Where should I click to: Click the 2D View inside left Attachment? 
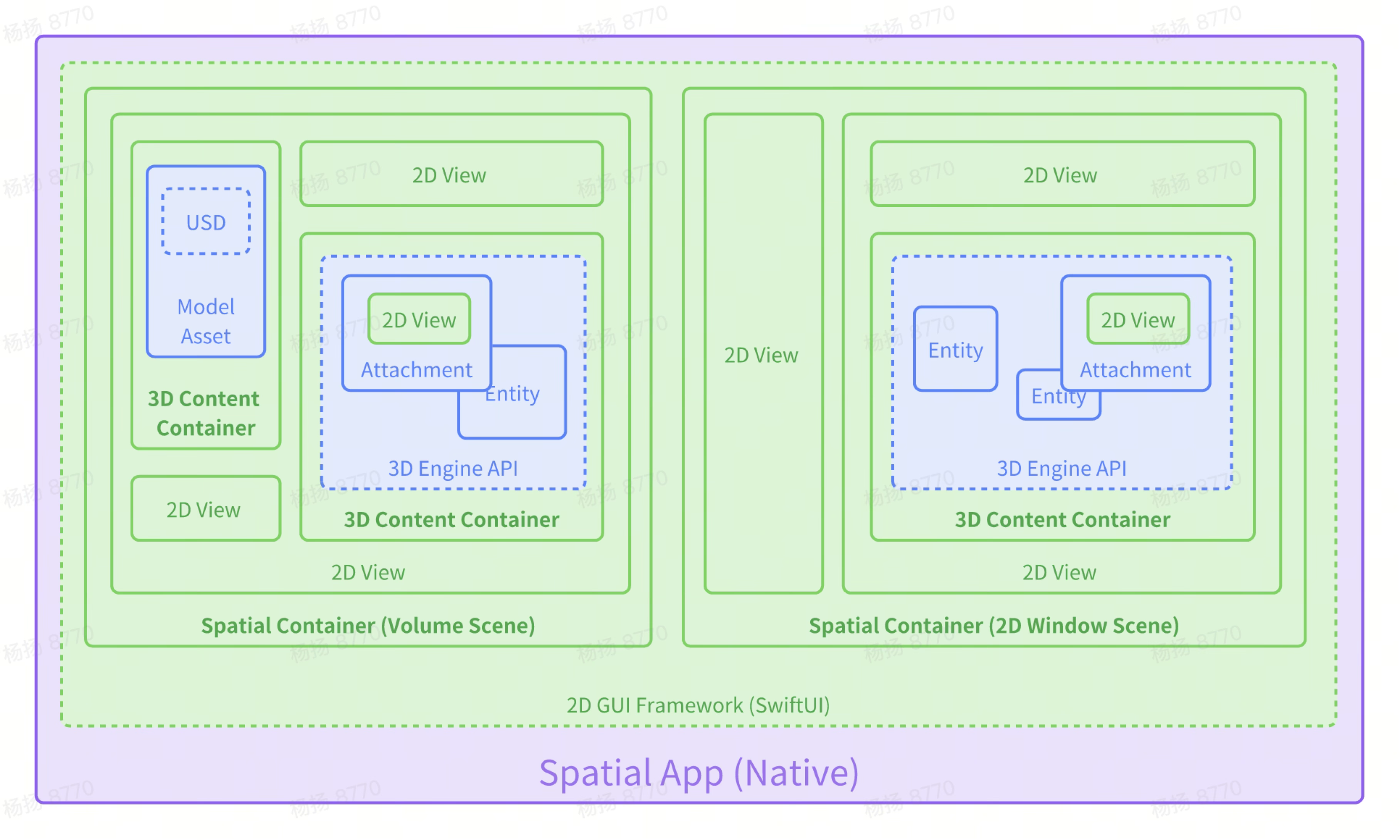[x=419, y=320]
